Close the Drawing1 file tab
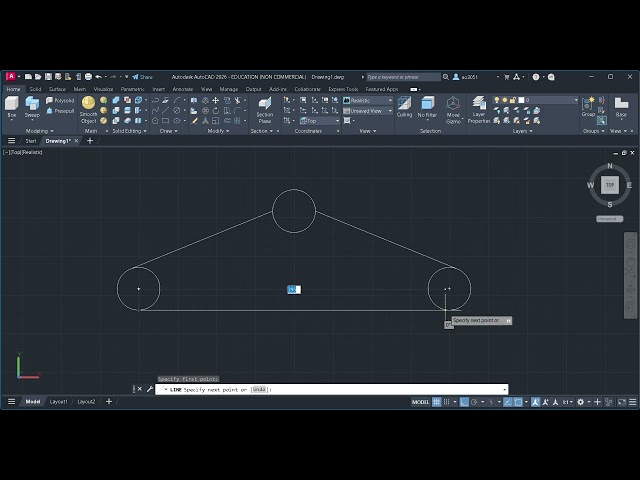This screenshot has width=640, height=480. [76, 141]
